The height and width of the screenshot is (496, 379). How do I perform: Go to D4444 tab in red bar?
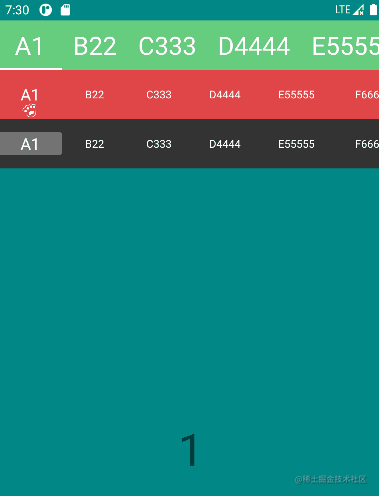click(x=225, y=95)
